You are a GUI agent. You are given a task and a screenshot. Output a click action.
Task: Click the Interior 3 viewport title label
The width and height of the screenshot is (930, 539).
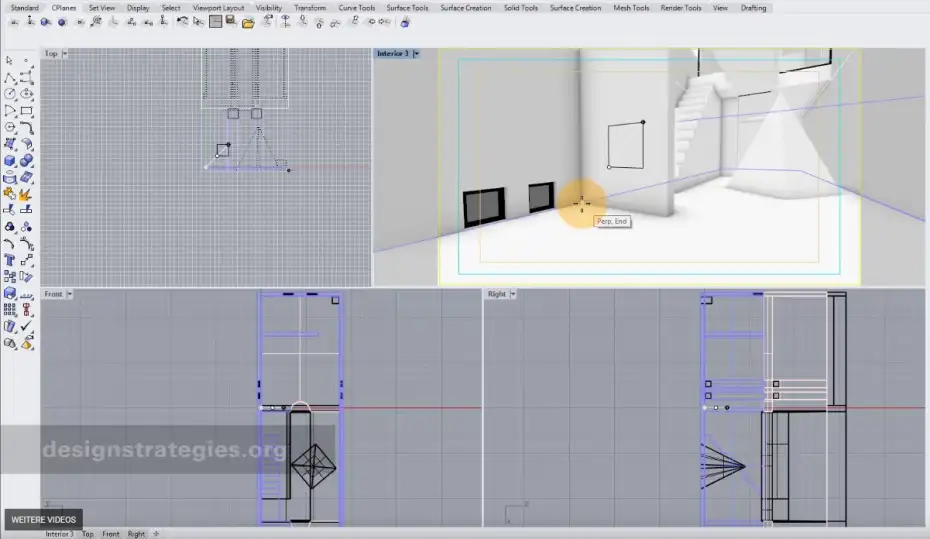(x=393, y=53)
